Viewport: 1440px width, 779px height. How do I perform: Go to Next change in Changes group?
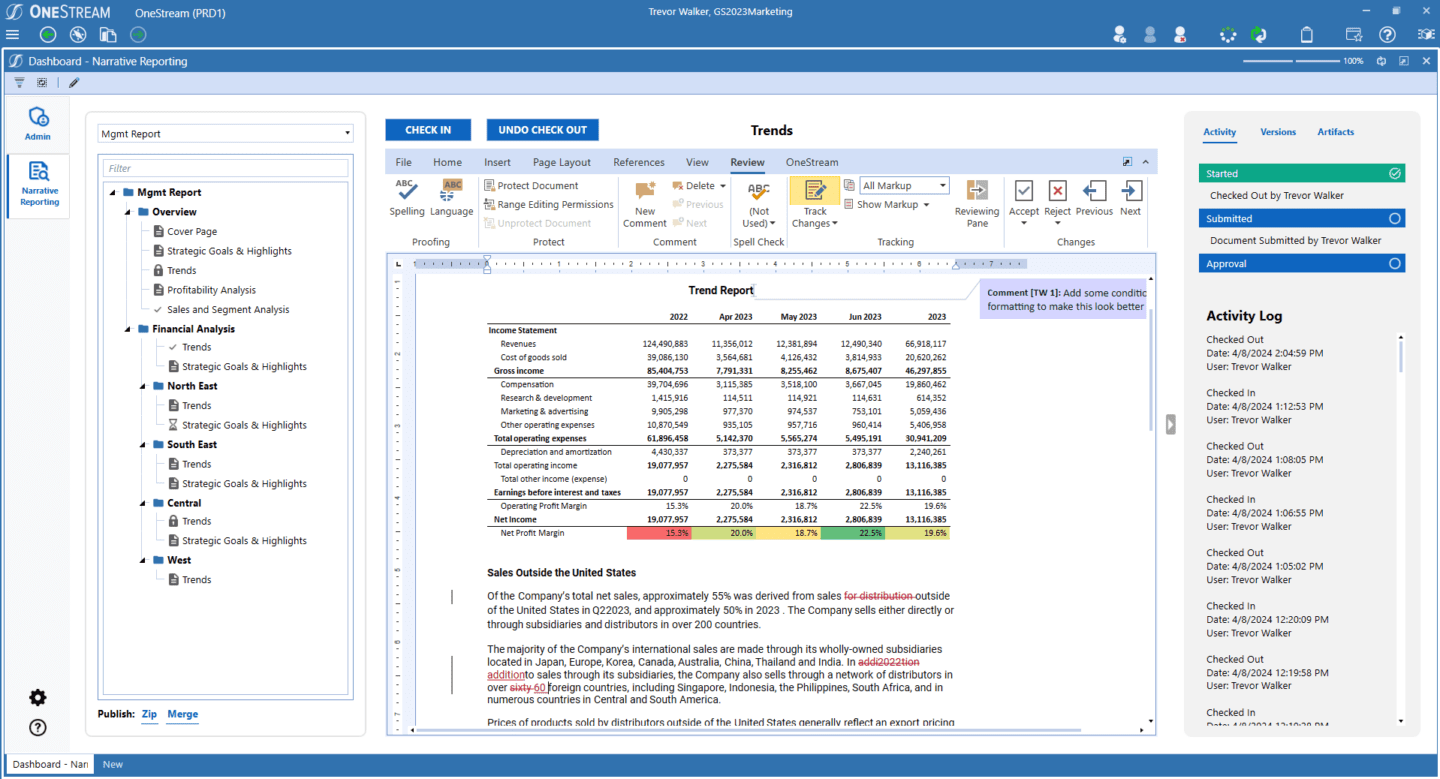pyautogui.click(x=1130, y=198)
